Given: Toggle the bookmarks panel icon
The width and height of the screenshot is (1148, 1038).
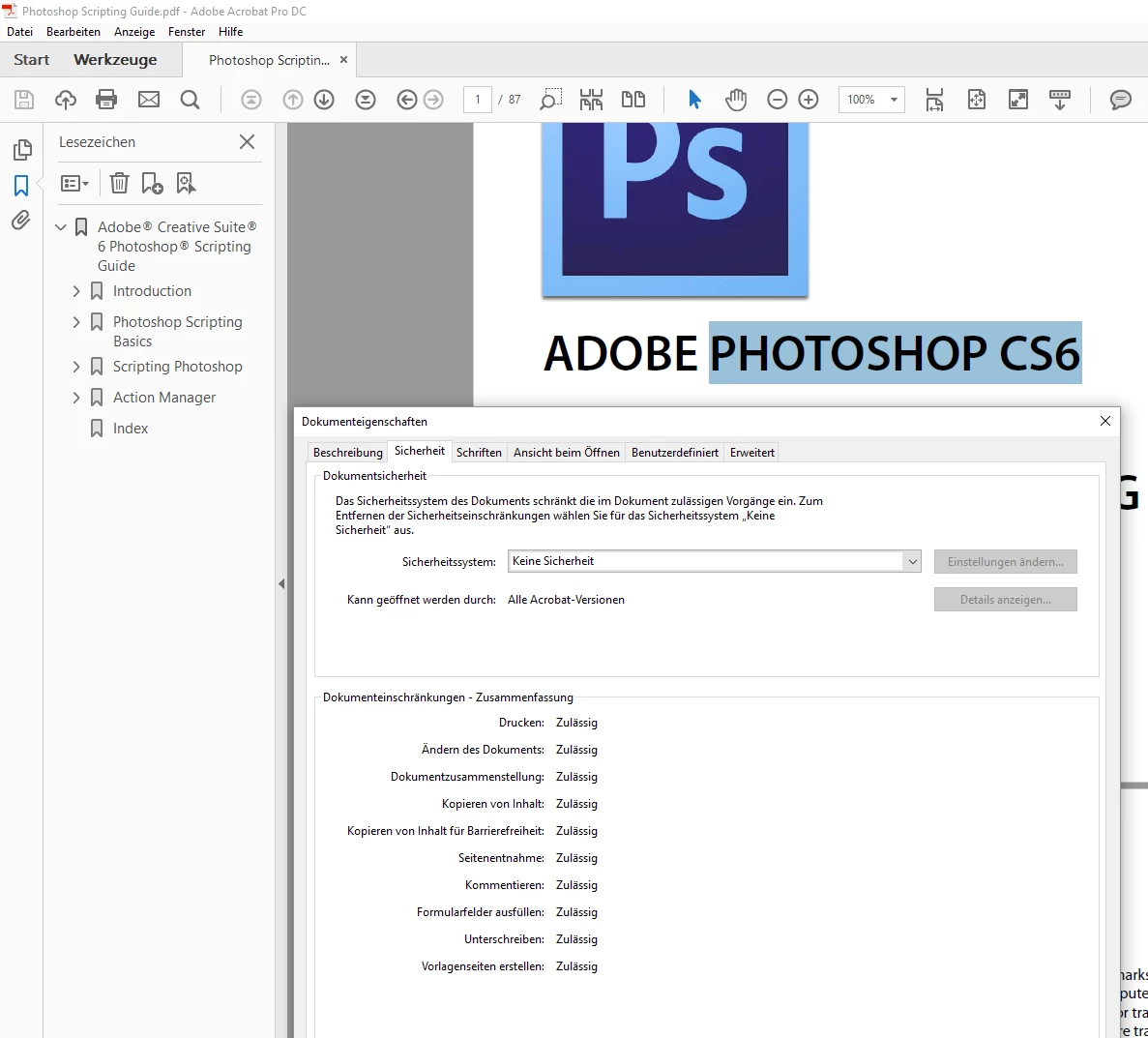Looking at the screenshot, I should click(x=21, y=186).
